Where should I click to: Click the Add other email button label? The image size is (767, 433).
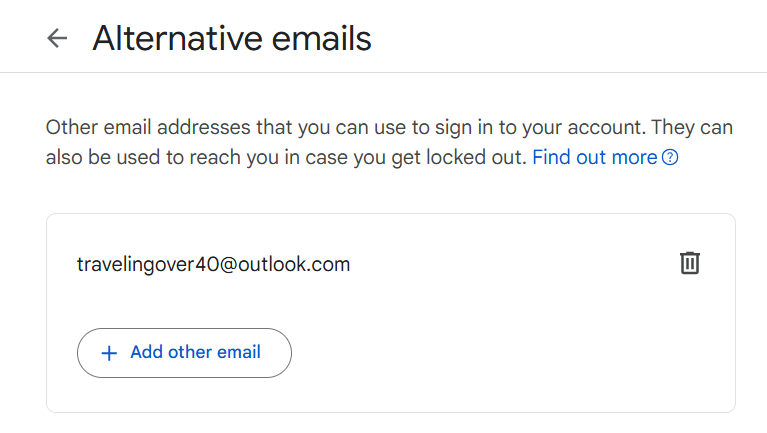195,352
